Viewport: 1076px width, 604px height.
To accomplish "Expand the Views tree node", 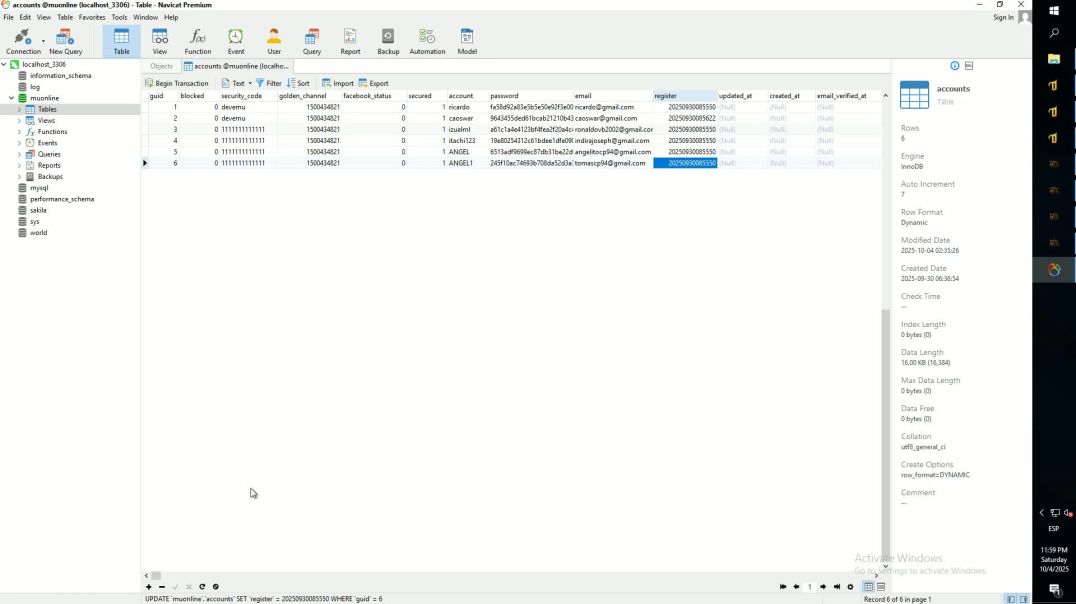I will point(19,121).
